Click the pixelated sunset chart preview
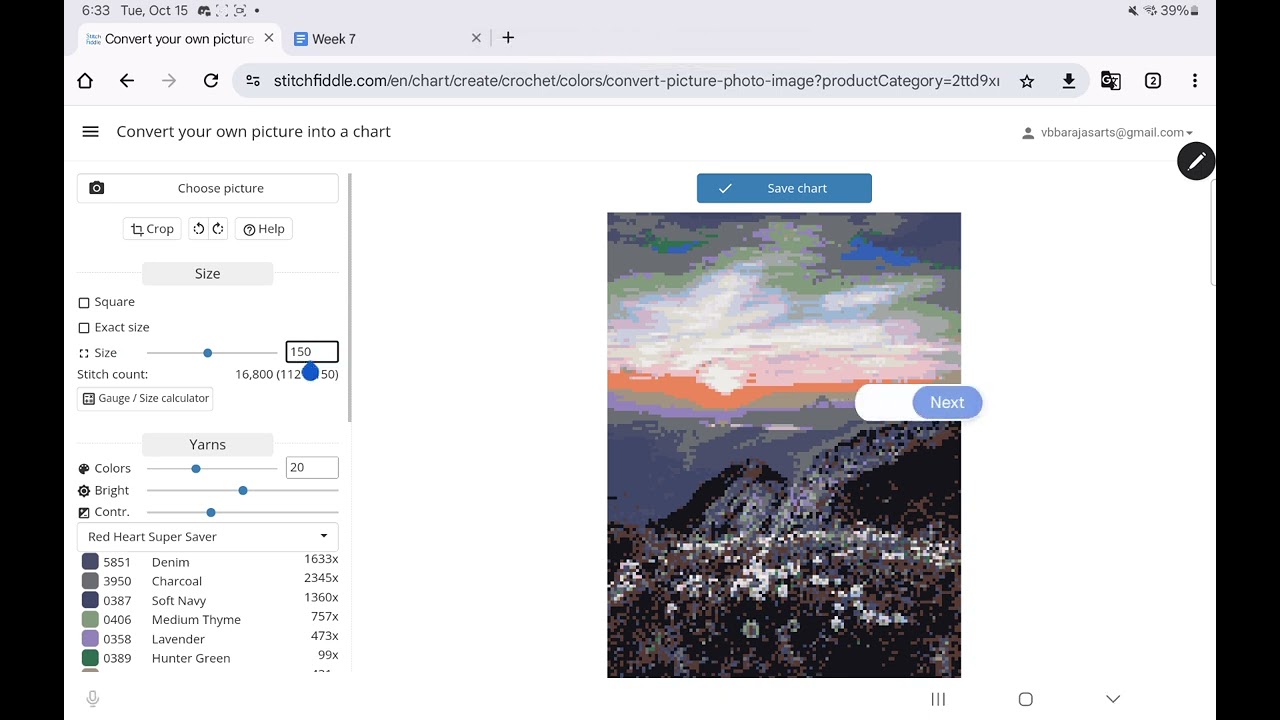The width and height of the screenshot is (1280, 720). click(x=784, y=445)
